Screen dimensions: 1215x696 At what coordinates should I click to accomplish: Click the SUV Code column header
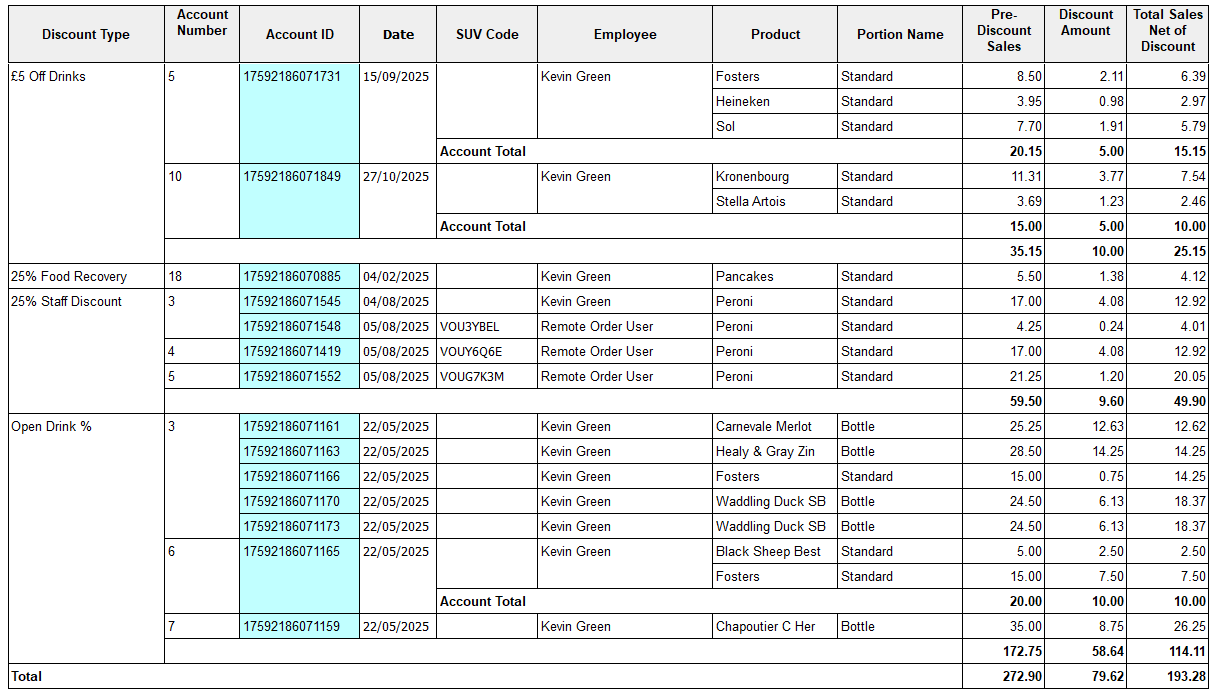487,35
